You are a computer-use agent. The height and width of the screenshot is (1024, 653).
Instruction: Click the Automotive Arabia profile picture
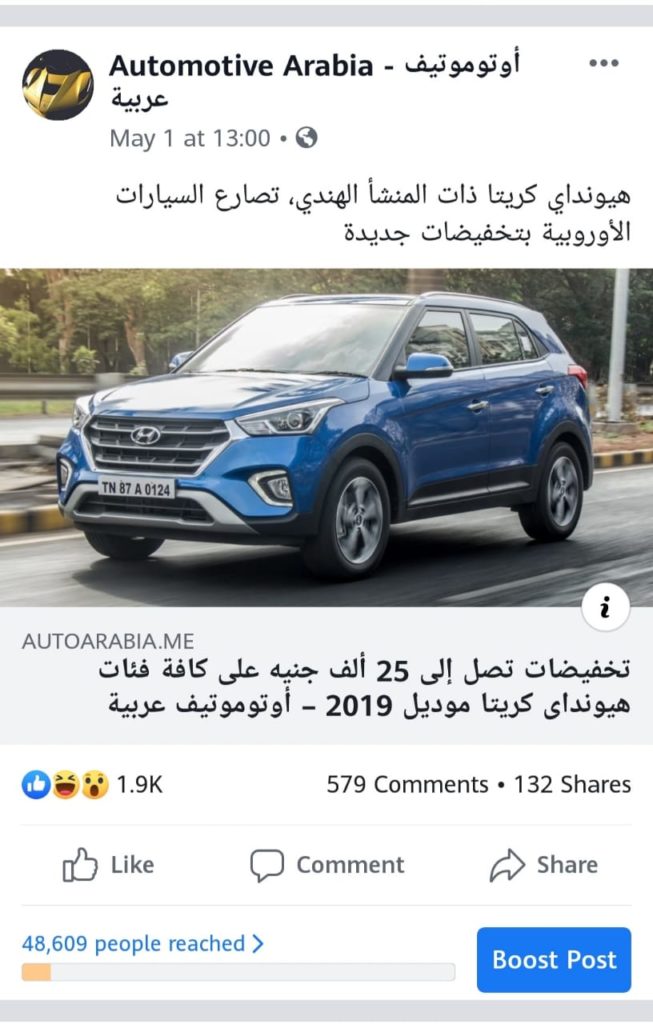pyautogui.click(x=57, y=85)
